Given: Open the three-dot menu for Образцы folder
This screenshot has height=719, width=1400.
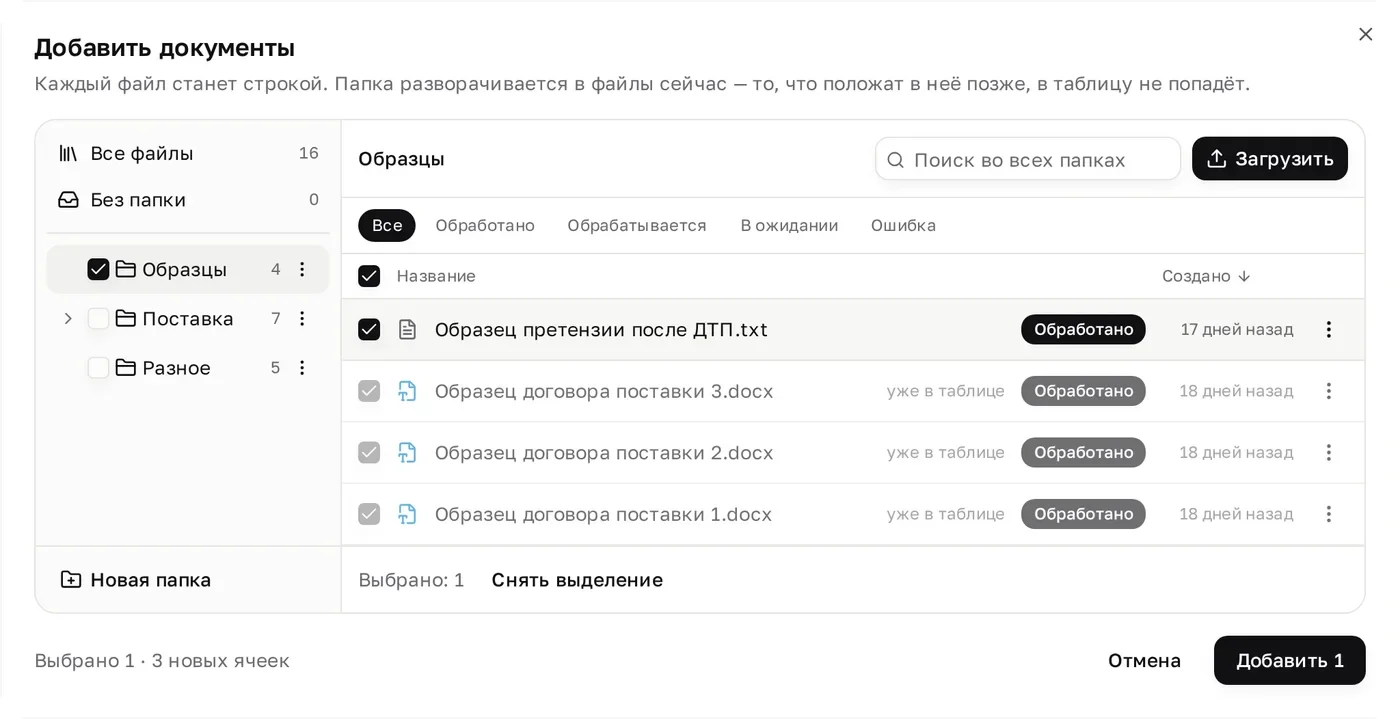Looking at the screenshot, I should (302, 269).
